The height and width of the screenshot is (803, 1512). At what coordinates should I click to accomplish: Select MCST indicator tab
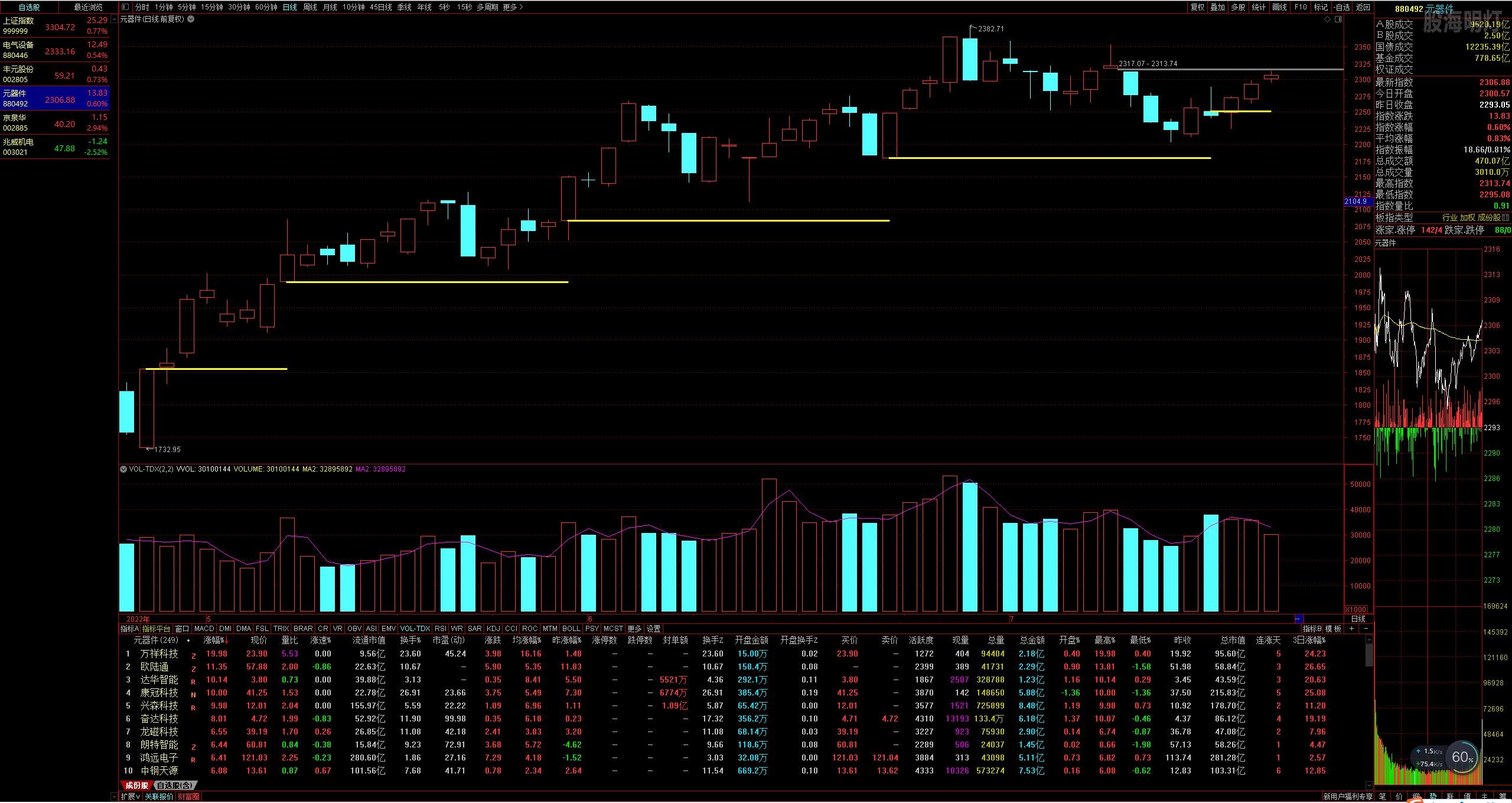coord(613,629)
